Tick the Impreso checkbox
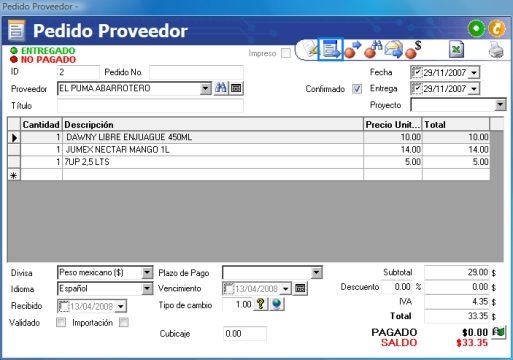This screenshot has height=360, width=513. coord(286,53)
